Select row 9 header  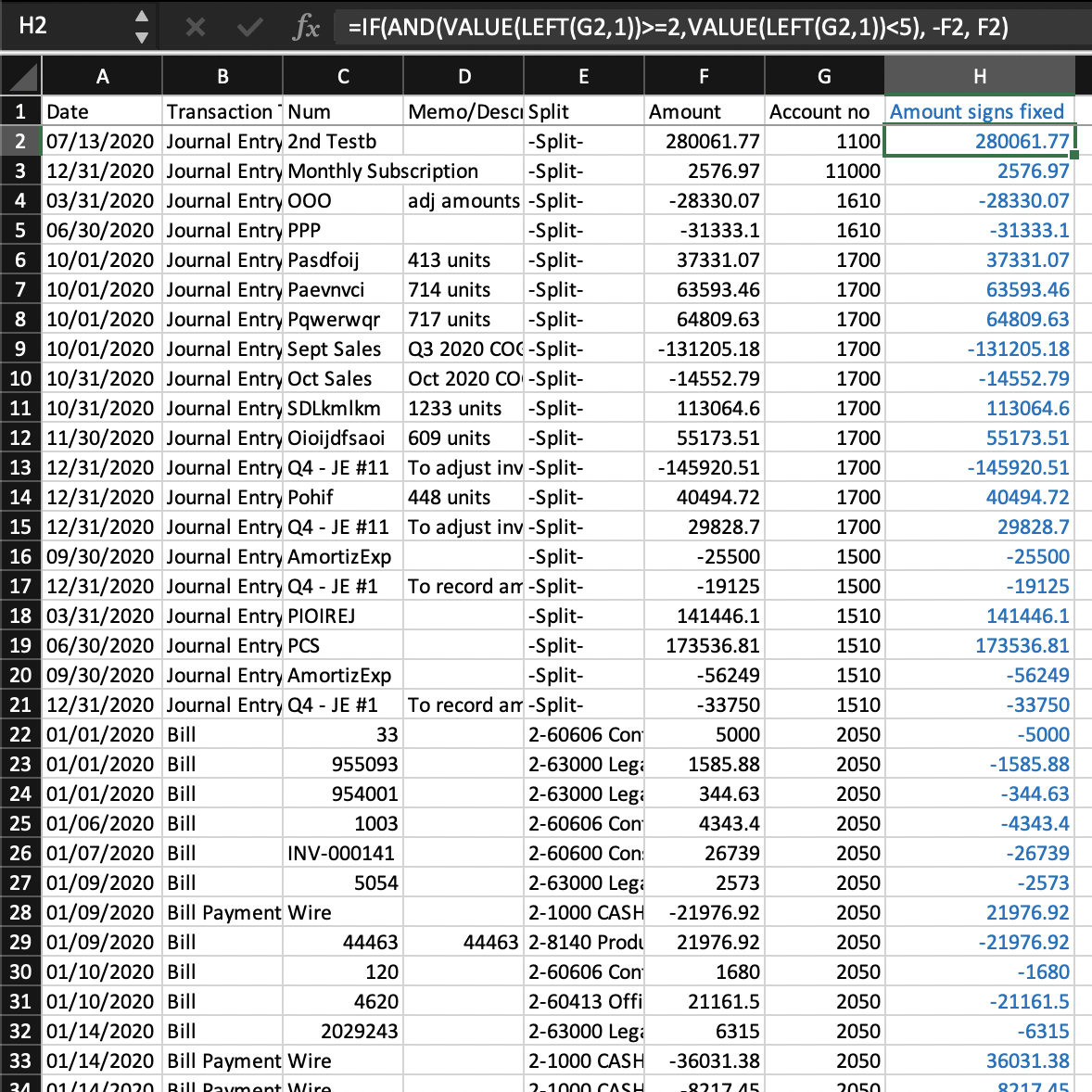21,349
